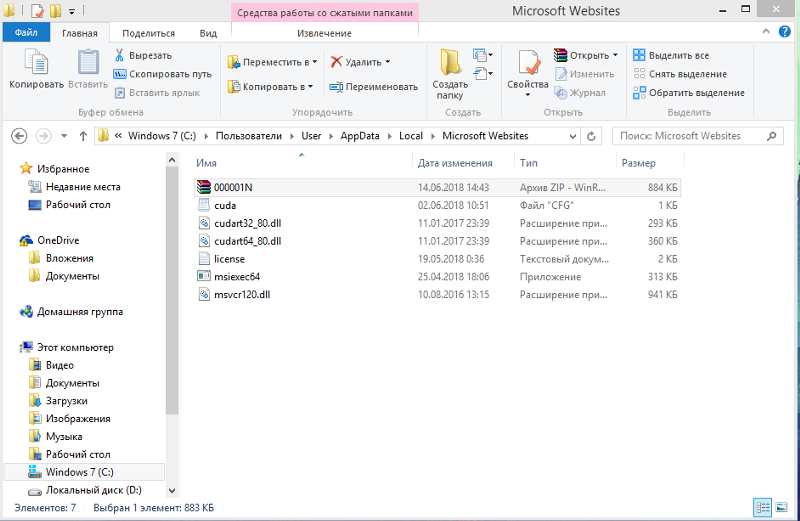
Task: Customize quick access toolbar dropdown
Action: tap(72, 11)
